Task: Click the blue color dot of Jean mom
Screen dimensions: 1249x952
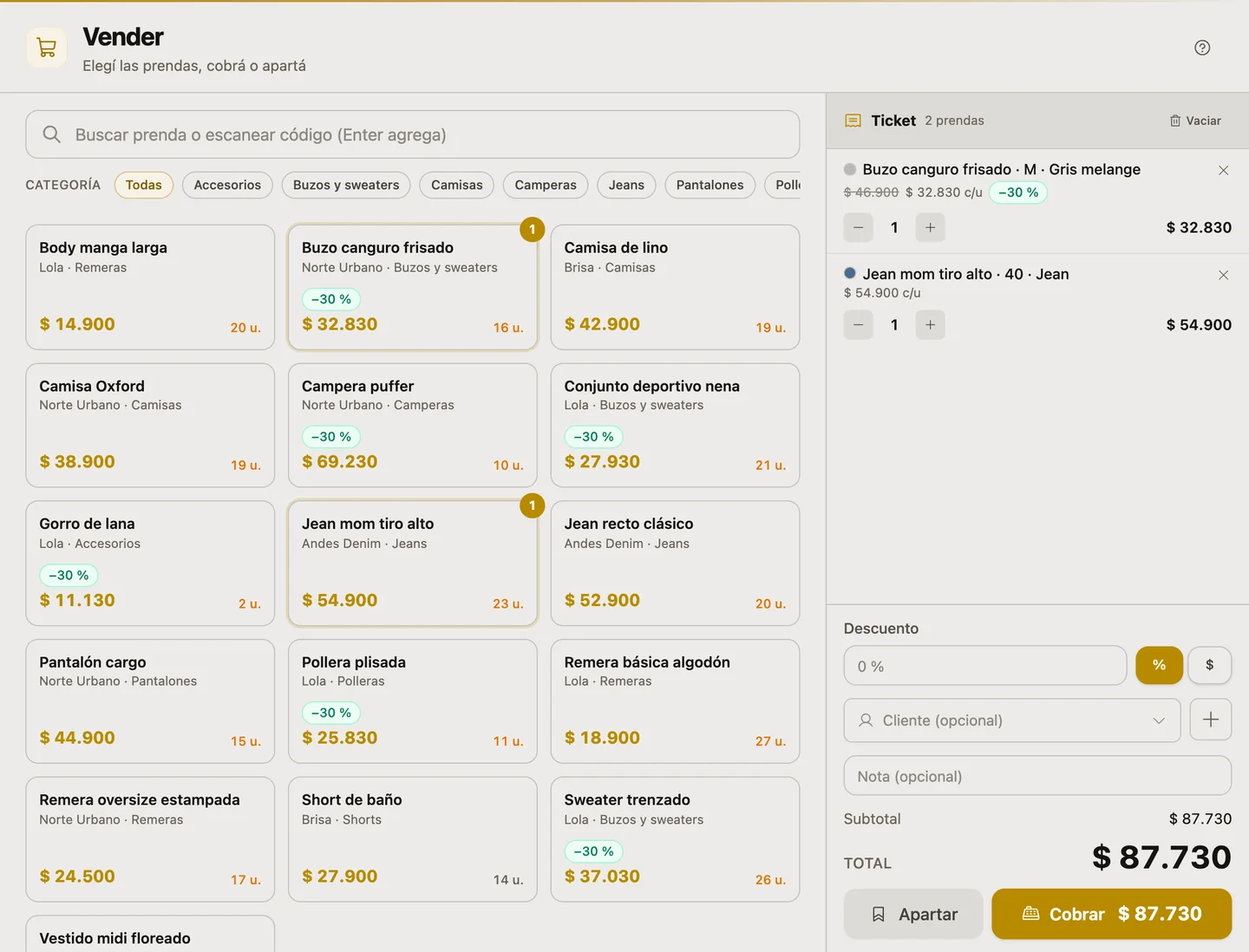Action: (850, 273)
